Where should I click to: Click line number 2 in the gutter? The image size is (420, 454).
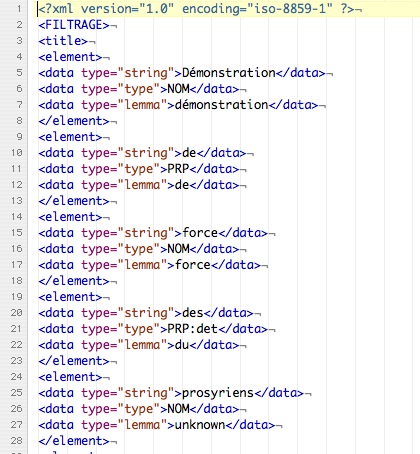point(20,25)
